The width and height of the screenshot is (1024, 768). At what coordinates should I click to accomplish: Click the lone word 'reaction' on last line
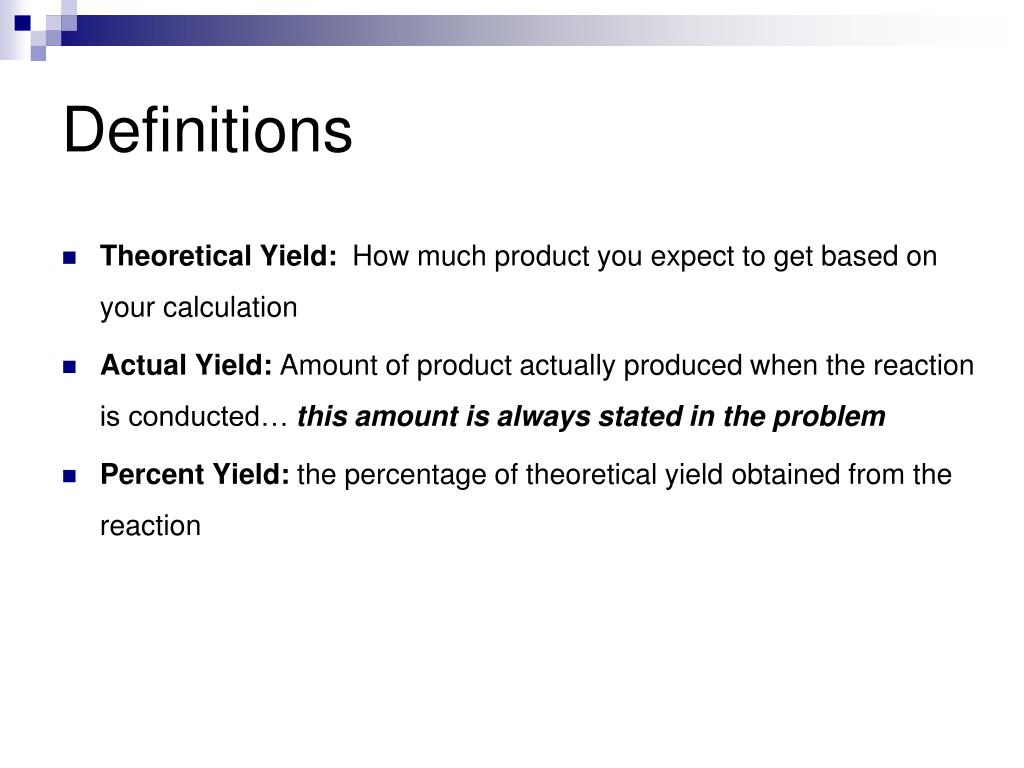[150, 526]
